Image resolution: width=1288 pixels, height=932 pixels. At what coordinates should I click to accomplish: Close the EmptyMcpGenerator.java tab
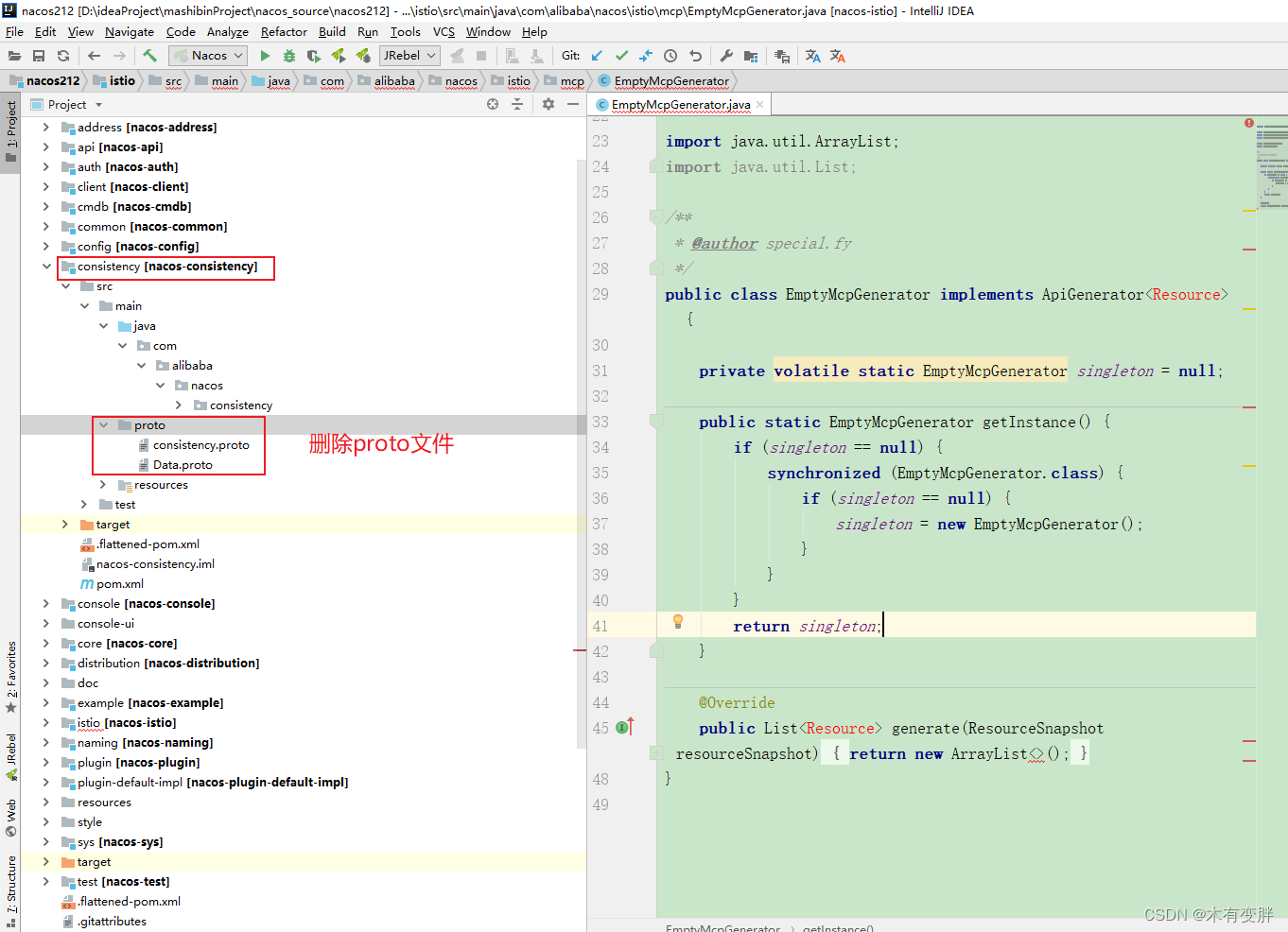(760, 104)
